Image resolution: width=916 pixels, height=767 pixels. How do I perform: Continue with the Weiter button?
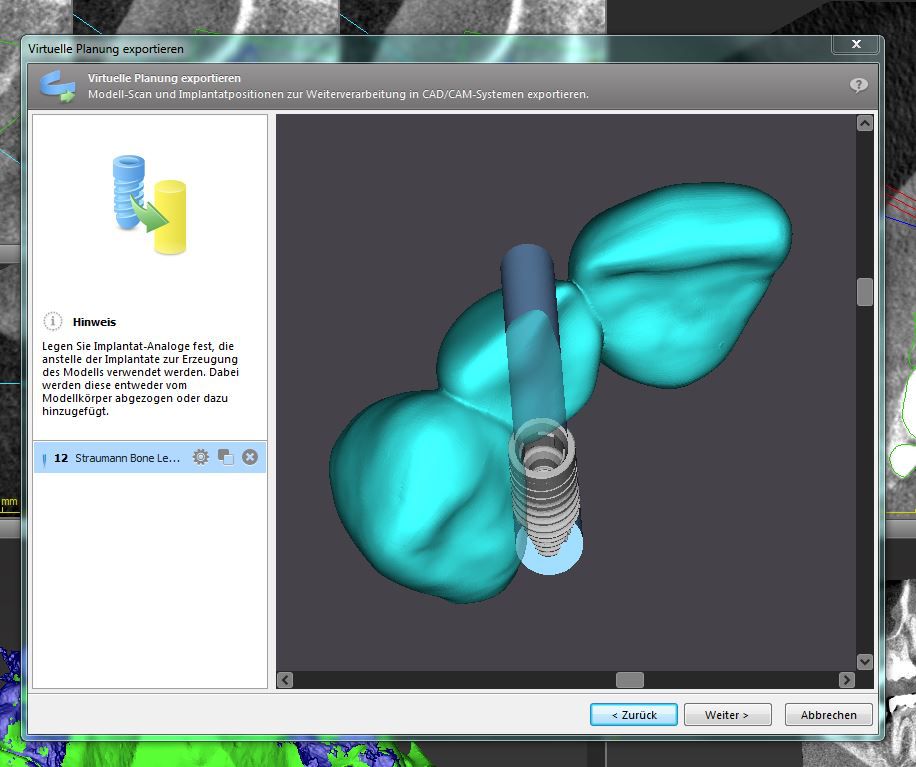(x=727, y=714)
